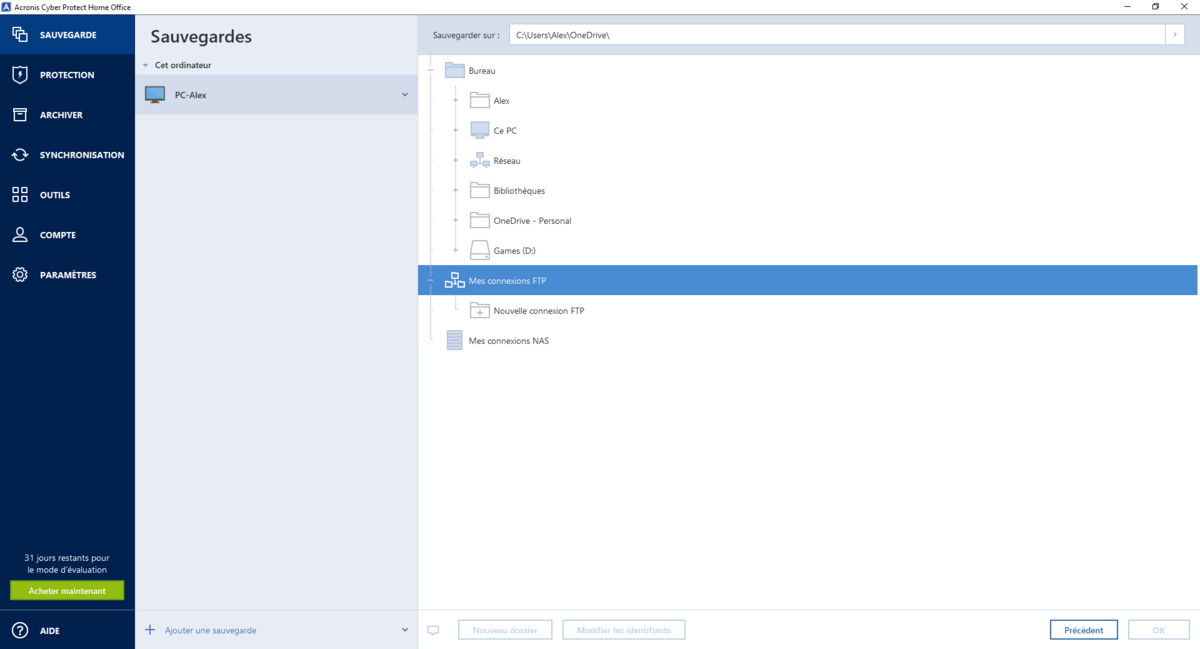Expand the Ce PC node
The image size is (1200, 649).
(456, 130)
